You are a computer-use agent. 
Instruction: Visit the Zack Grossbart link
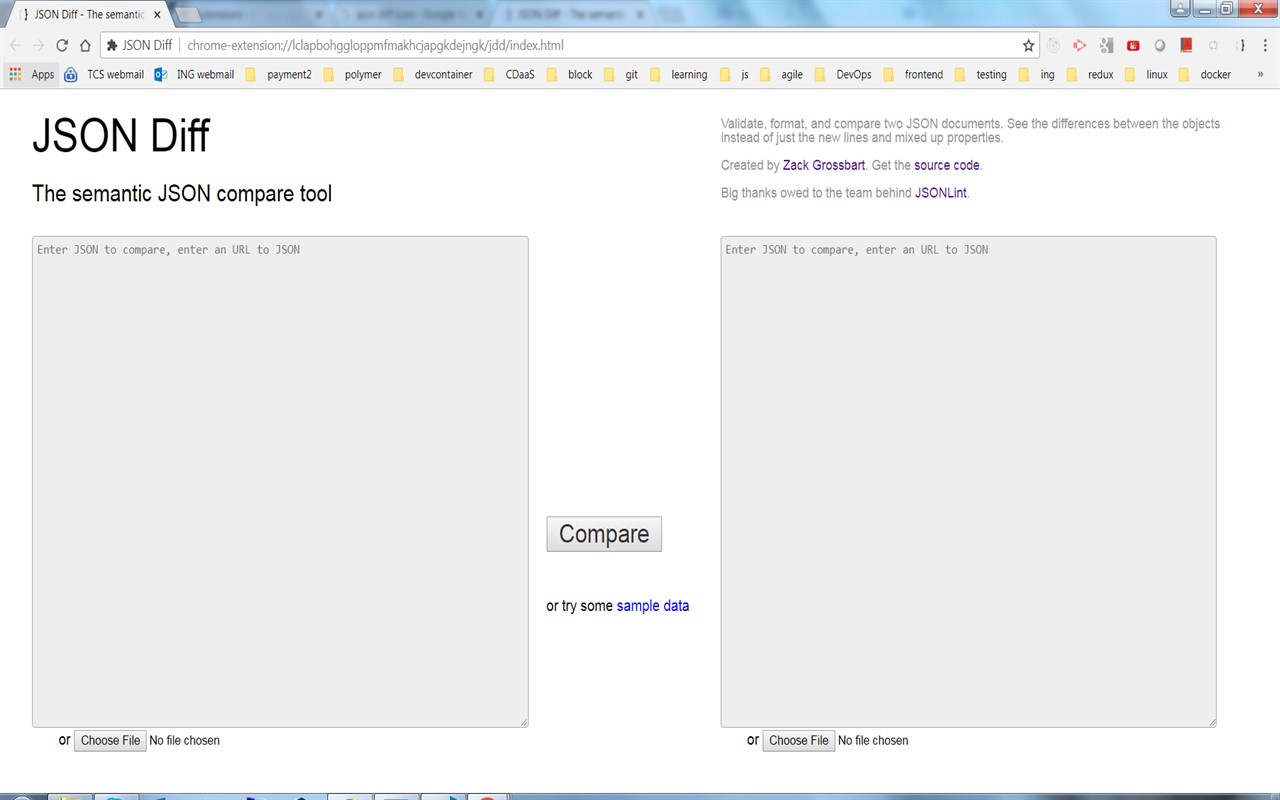(823, 165)
